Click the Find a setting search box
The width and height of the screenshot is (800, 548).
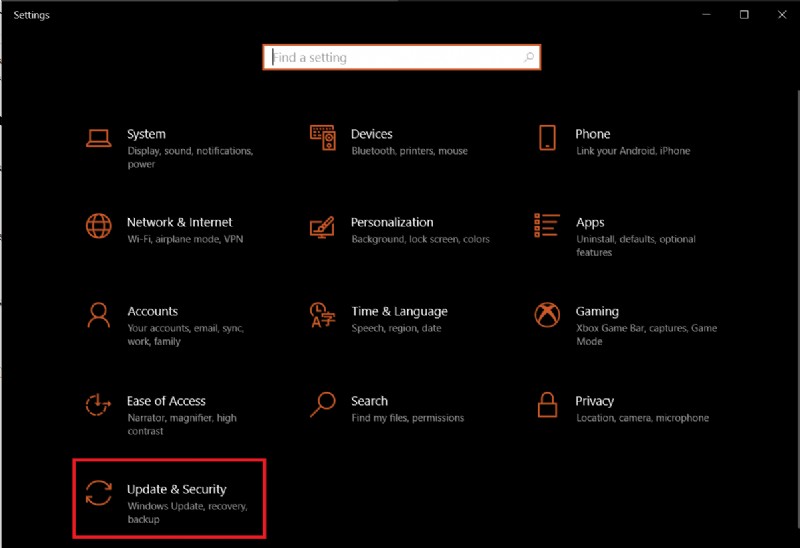[x=395, y=58]
